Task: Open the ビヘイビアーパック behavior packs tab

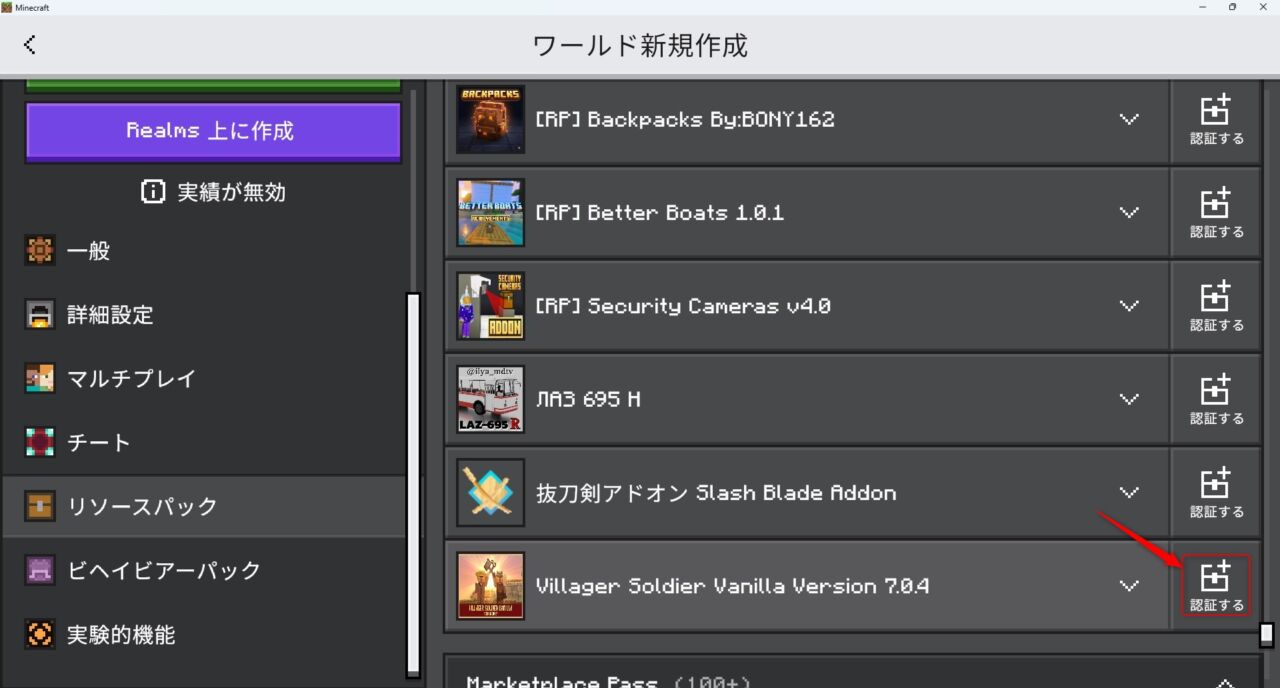Action: (203, 571)
